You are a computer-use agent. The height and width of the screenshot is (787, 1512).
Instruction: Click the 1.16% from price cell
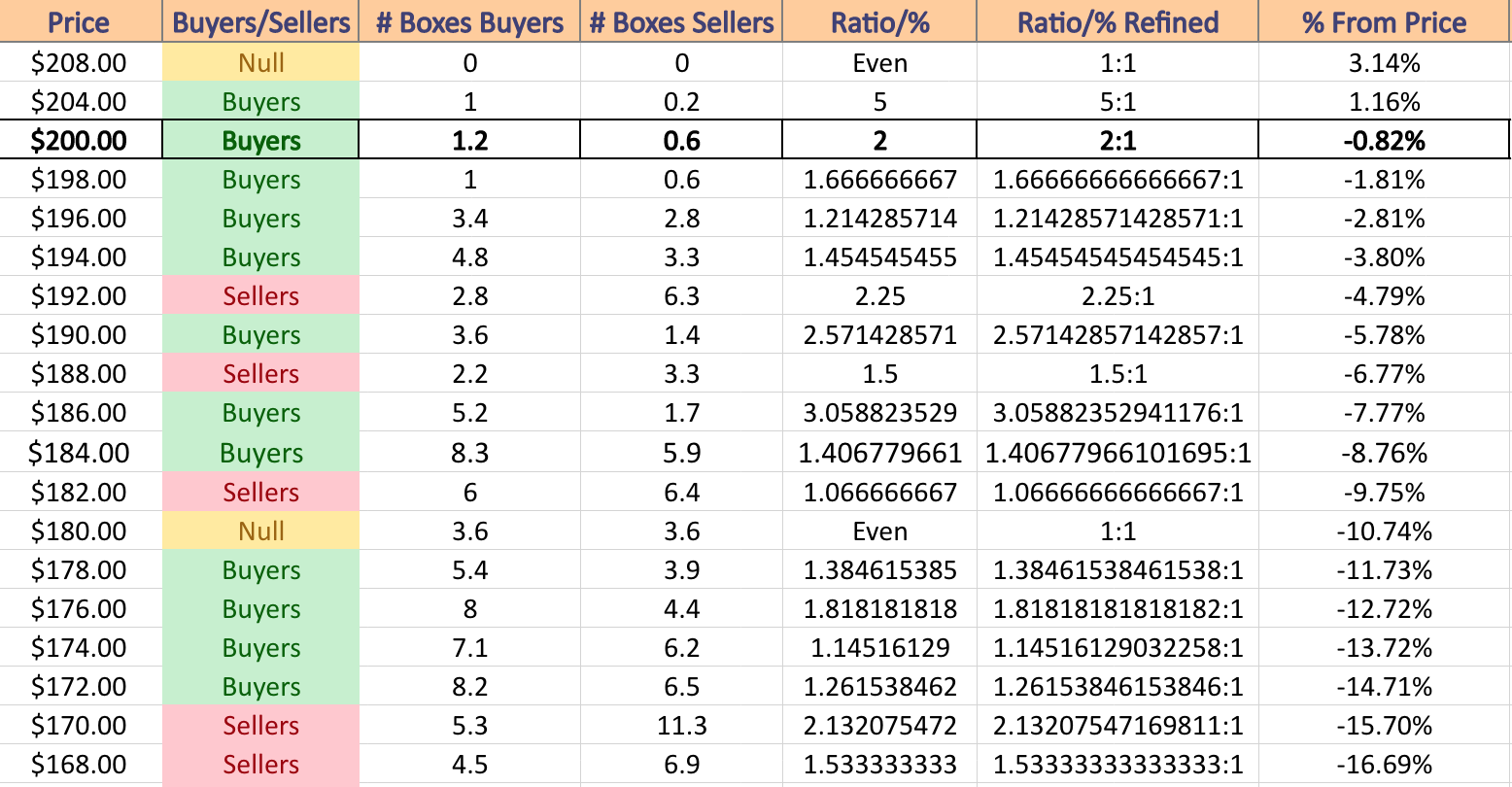1385,102
